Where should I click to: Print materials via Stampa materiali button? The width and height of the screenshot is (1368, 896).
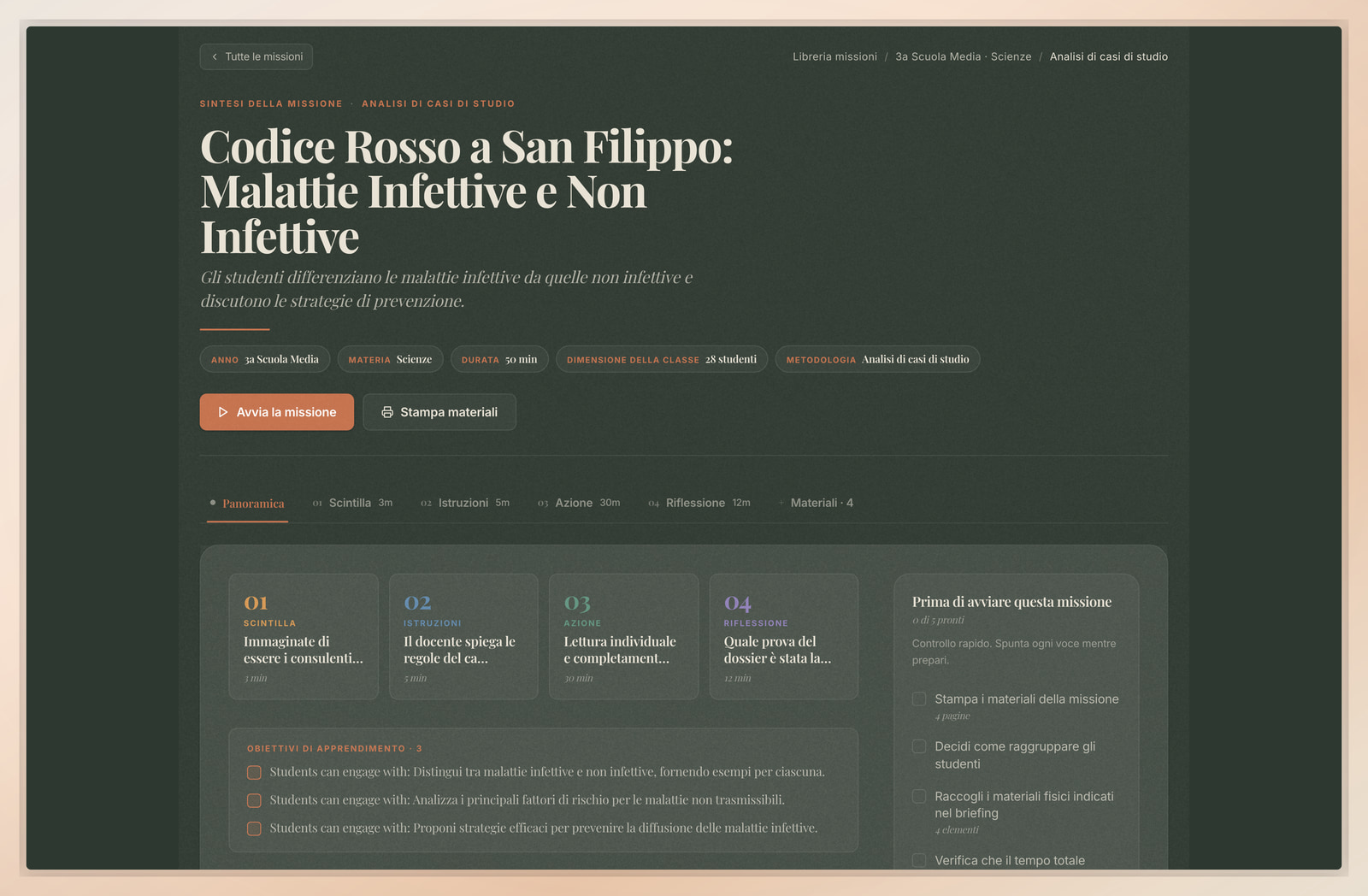[439, 412]
